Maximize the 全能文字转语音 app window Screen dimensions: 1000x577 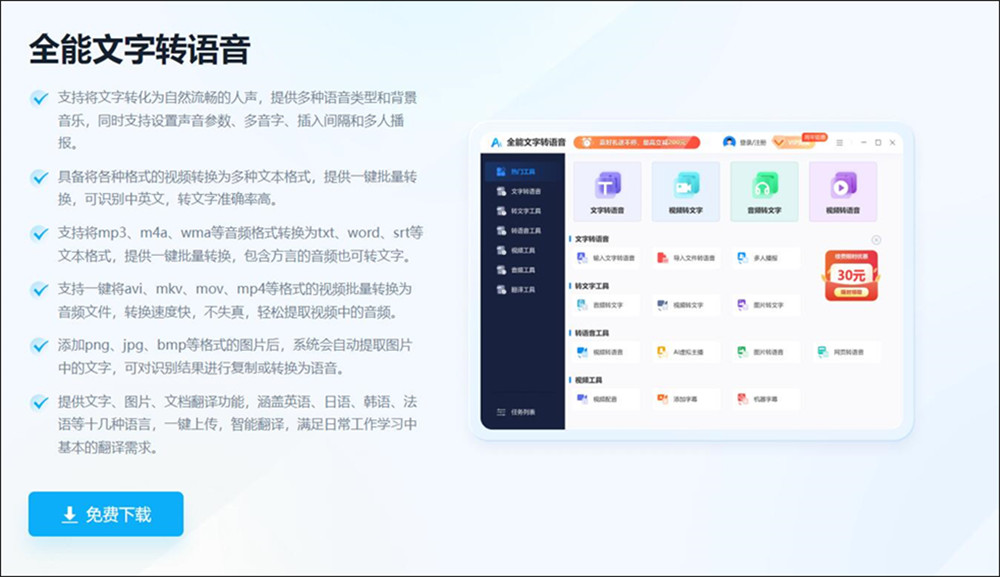pos(878,142)
